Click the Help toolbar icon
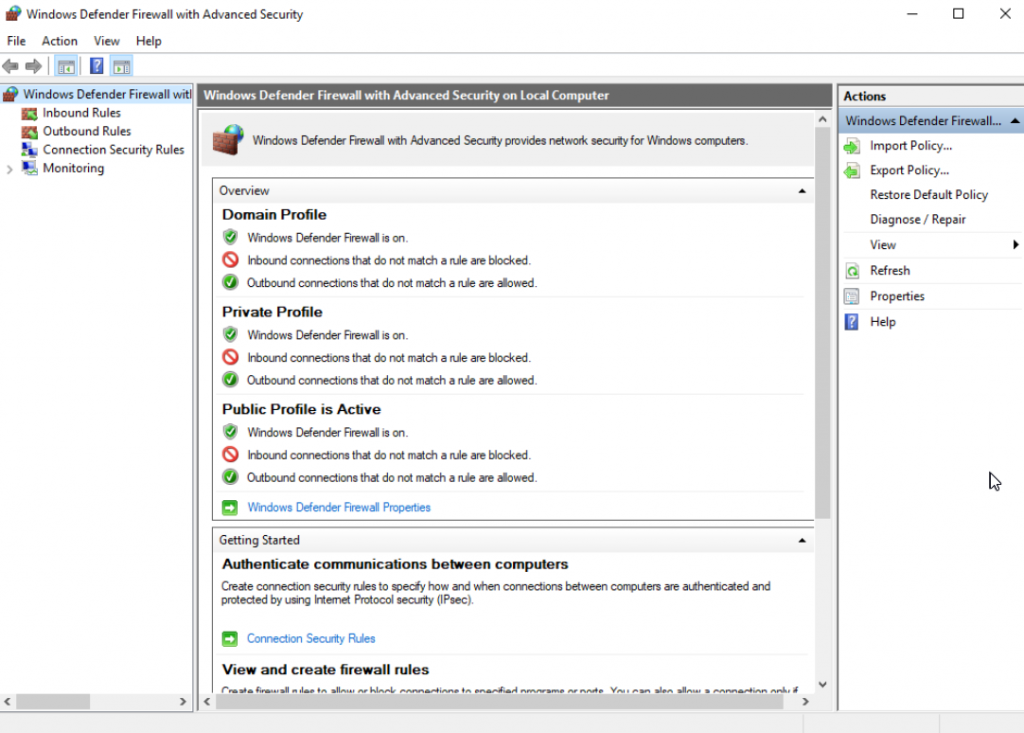1024x733 pixels. (95, 66)
